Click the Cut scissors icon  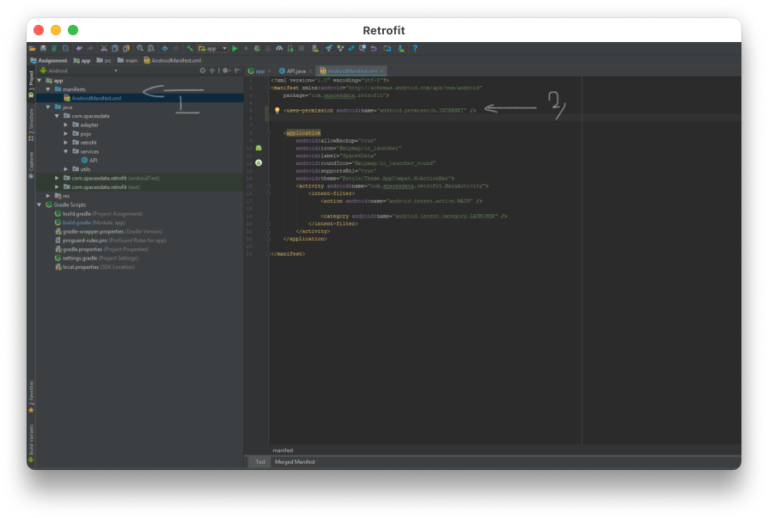tap(104, 48)
